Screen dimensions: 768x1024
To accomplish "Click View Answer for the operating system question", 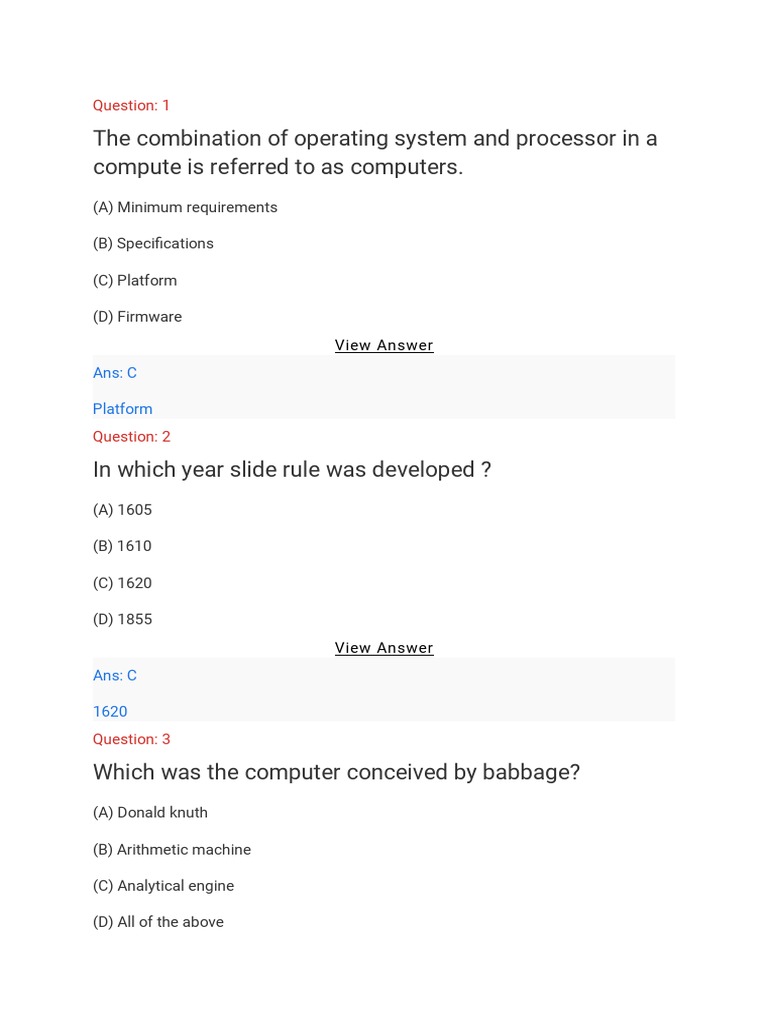I will 384,345.
